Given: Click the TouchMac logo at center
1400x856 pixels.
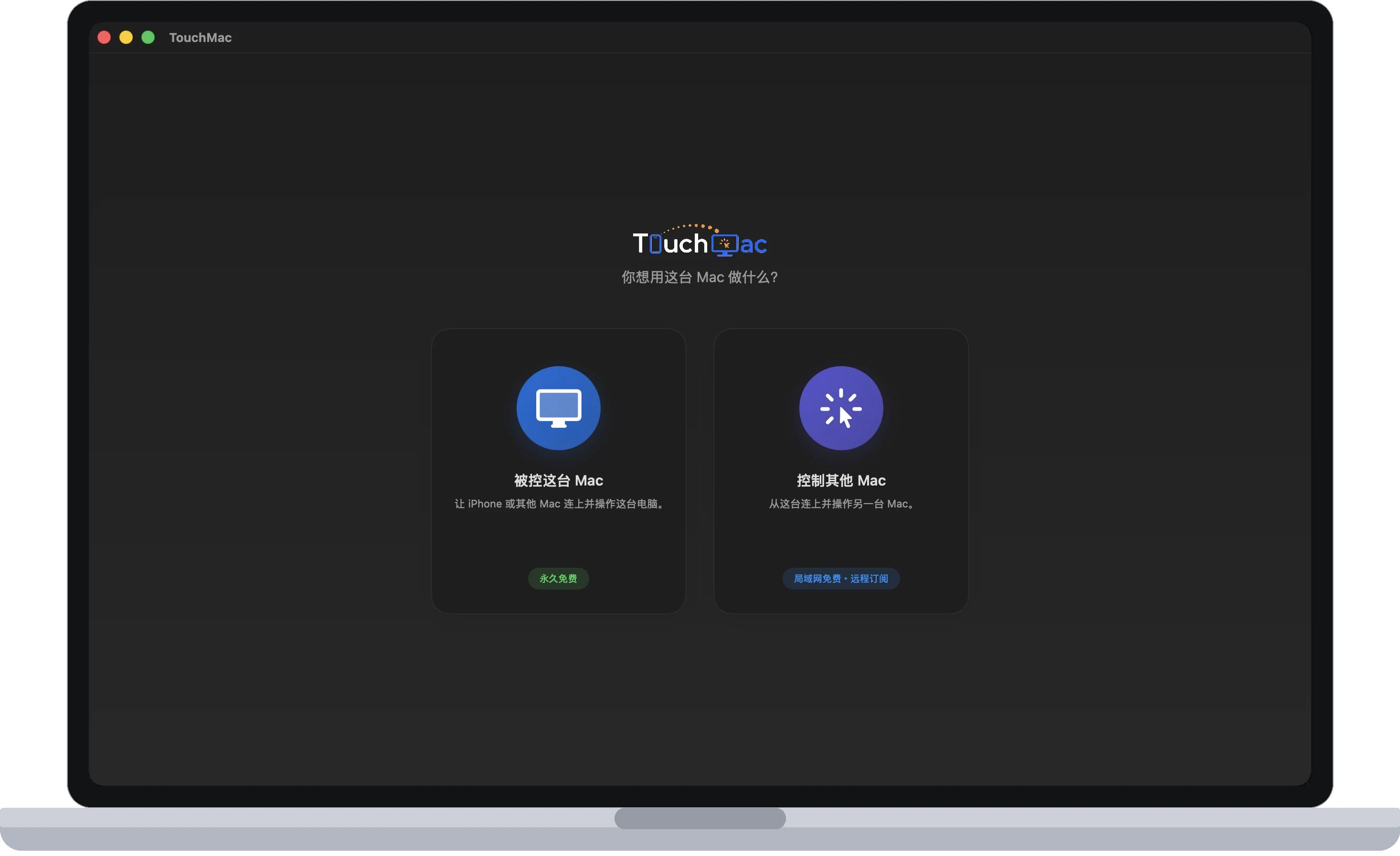Looking at the screenshot, I should click(700, 240).
